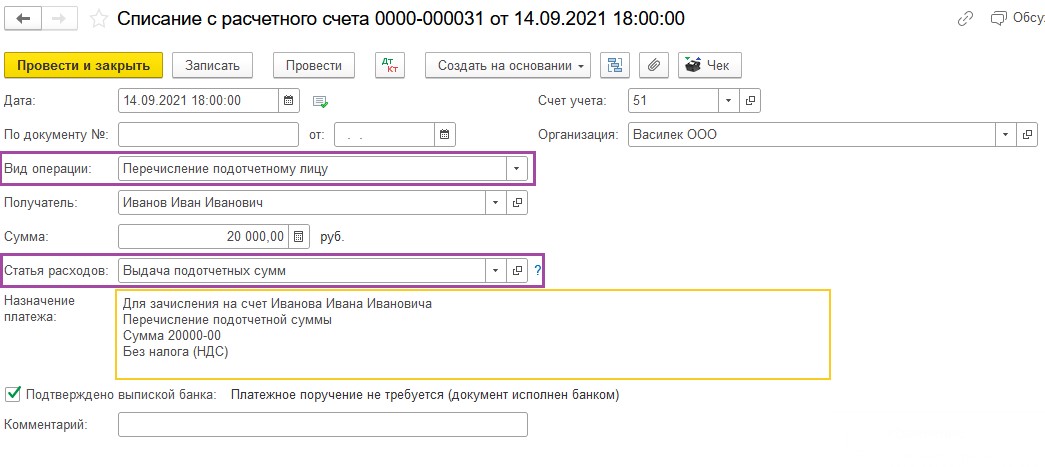Click the Чек button
The height and width of the screenshot is (467, 1045).
(x=709, y=65)
